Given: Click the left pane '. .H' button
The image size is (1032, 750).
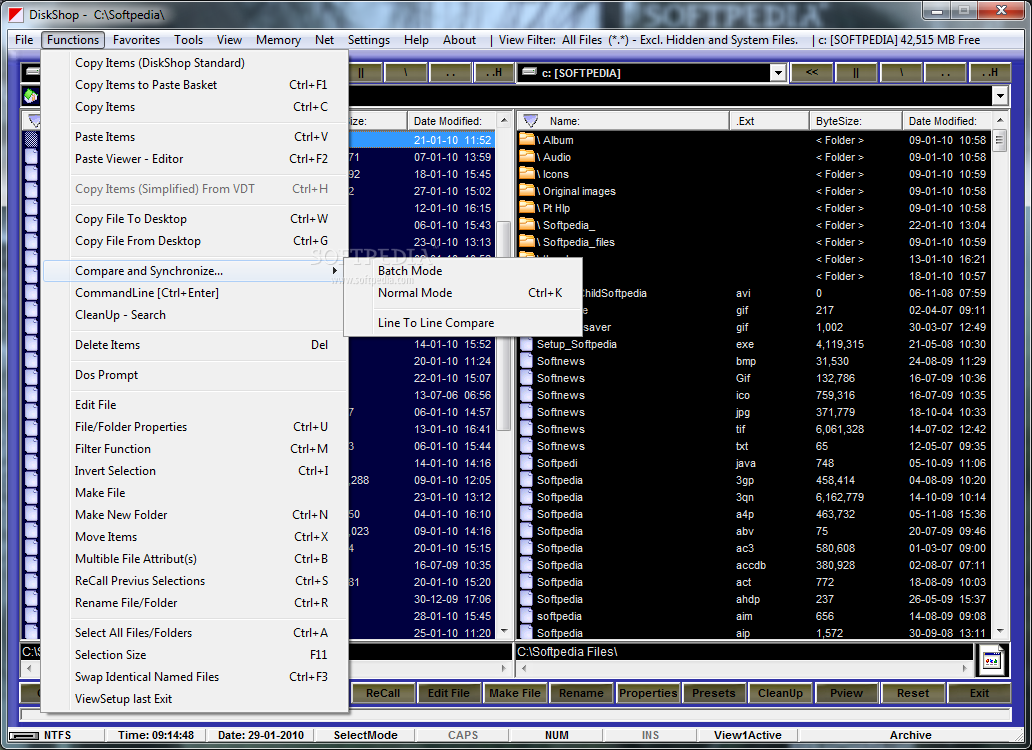Looking at the screenshot, I should 494,72.
